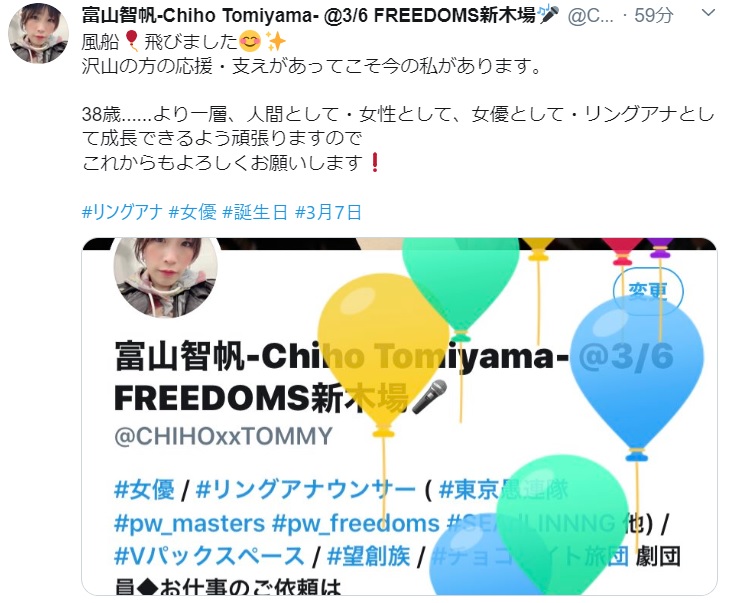Click #Vパックスペース hashtag in bio
The width and height of the screenshot is (729, 603).
click(x=209, y=557)
